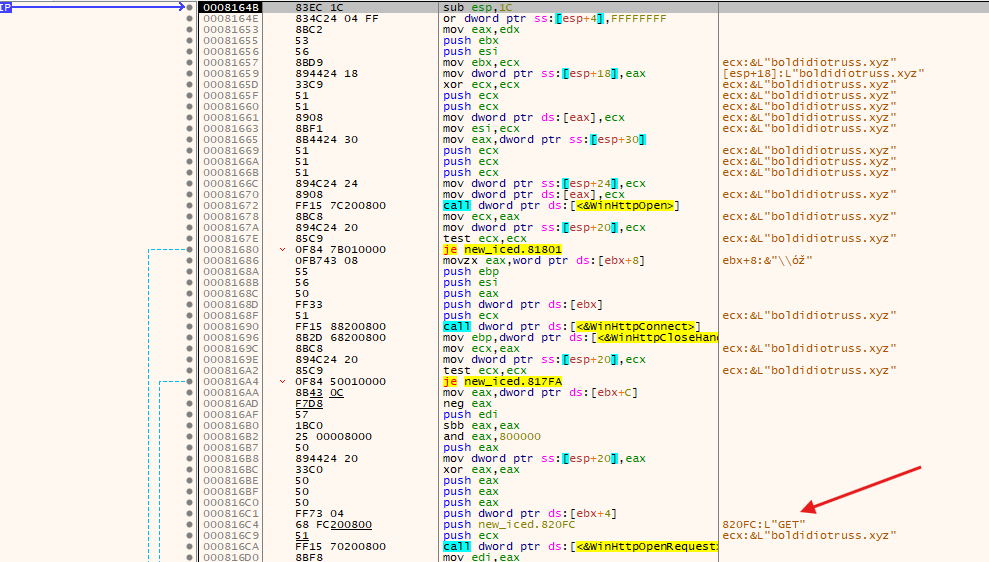The image size is (989, 562).
Task: Select address 00081657
Action: (231, 62)
